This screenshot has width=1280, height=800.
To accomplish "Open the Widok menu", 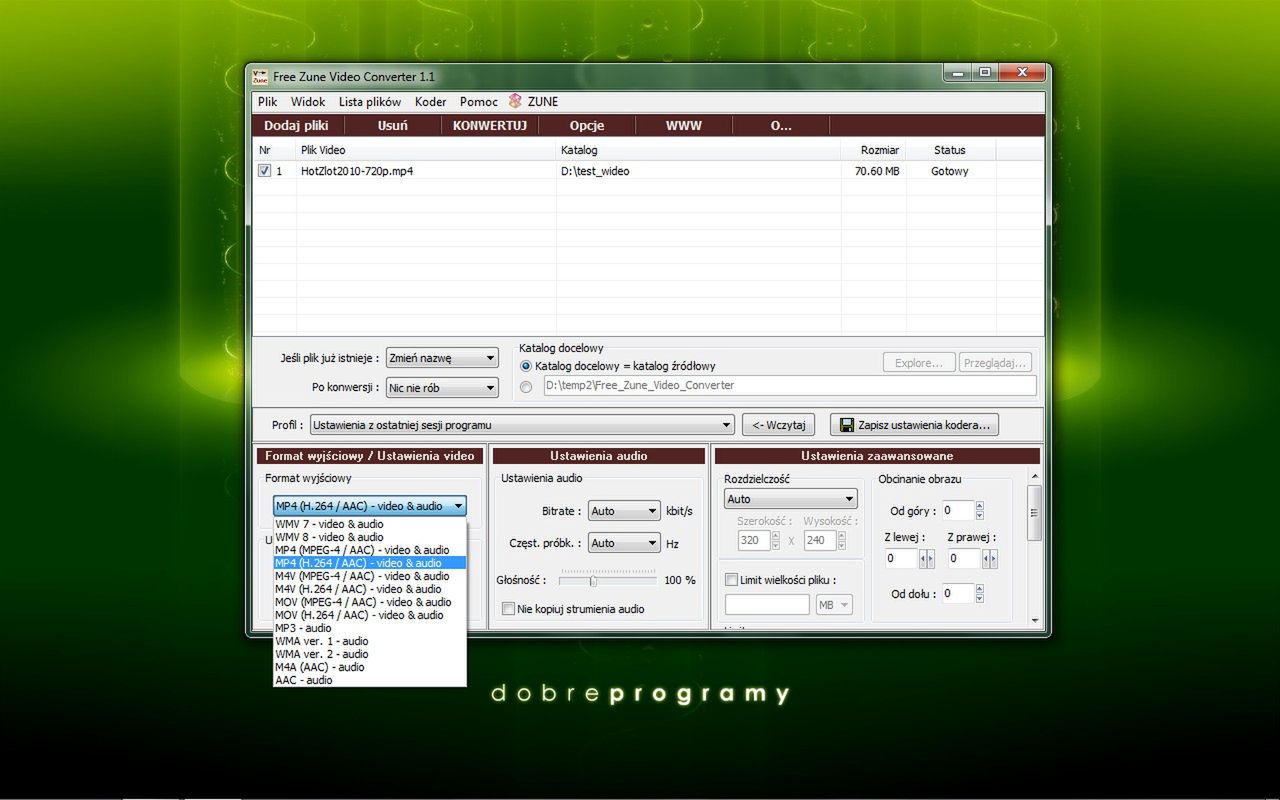I will [308, 102].
